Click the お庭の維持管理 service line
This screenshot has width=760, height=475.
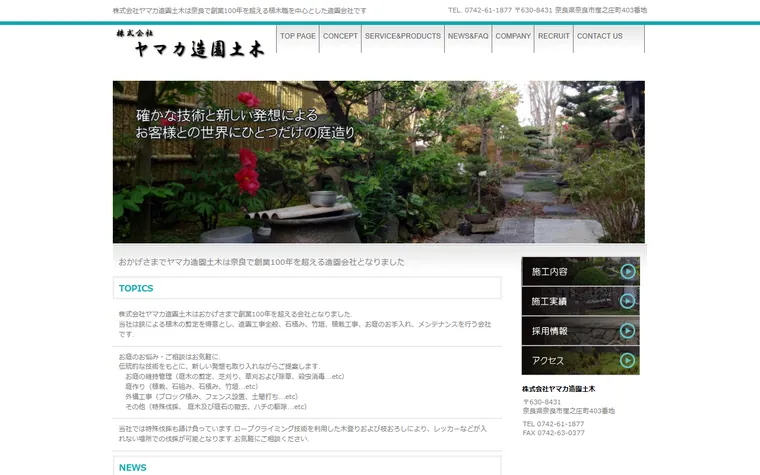coord(235,377)
